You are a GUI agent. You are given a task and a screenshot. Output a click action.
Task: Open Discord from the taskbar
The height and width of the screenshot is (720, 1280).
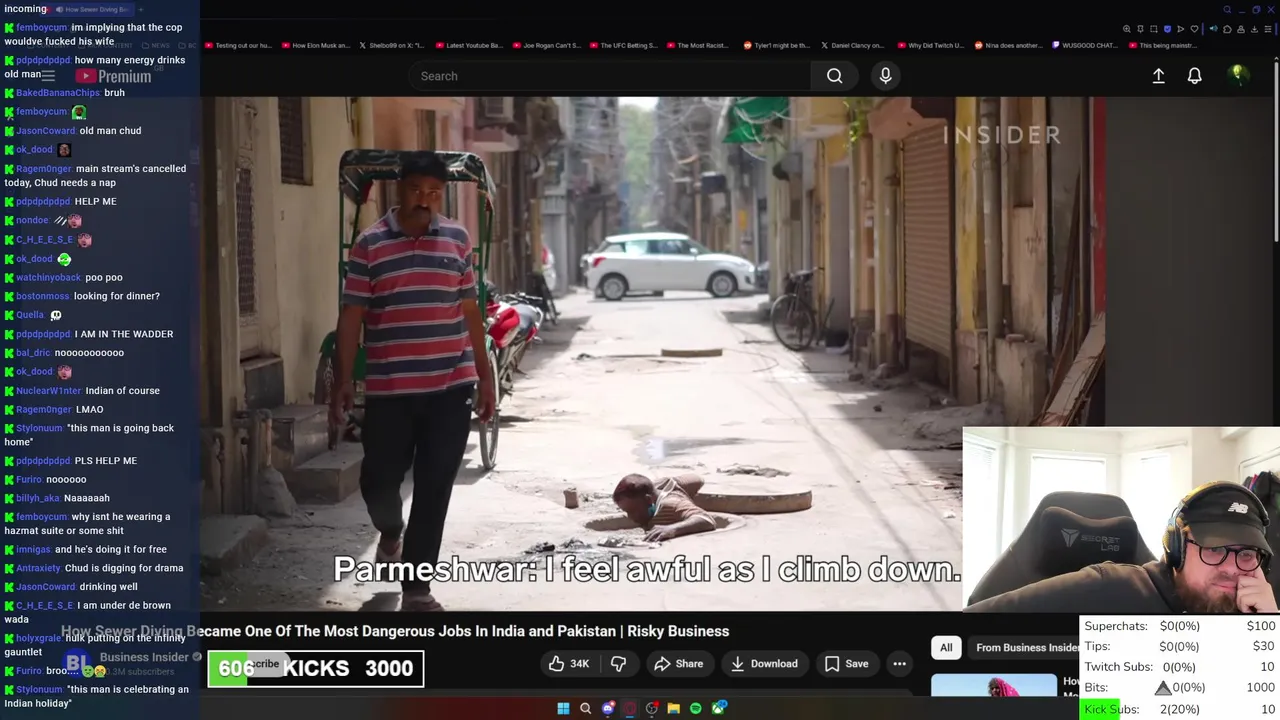coord(608,708)
